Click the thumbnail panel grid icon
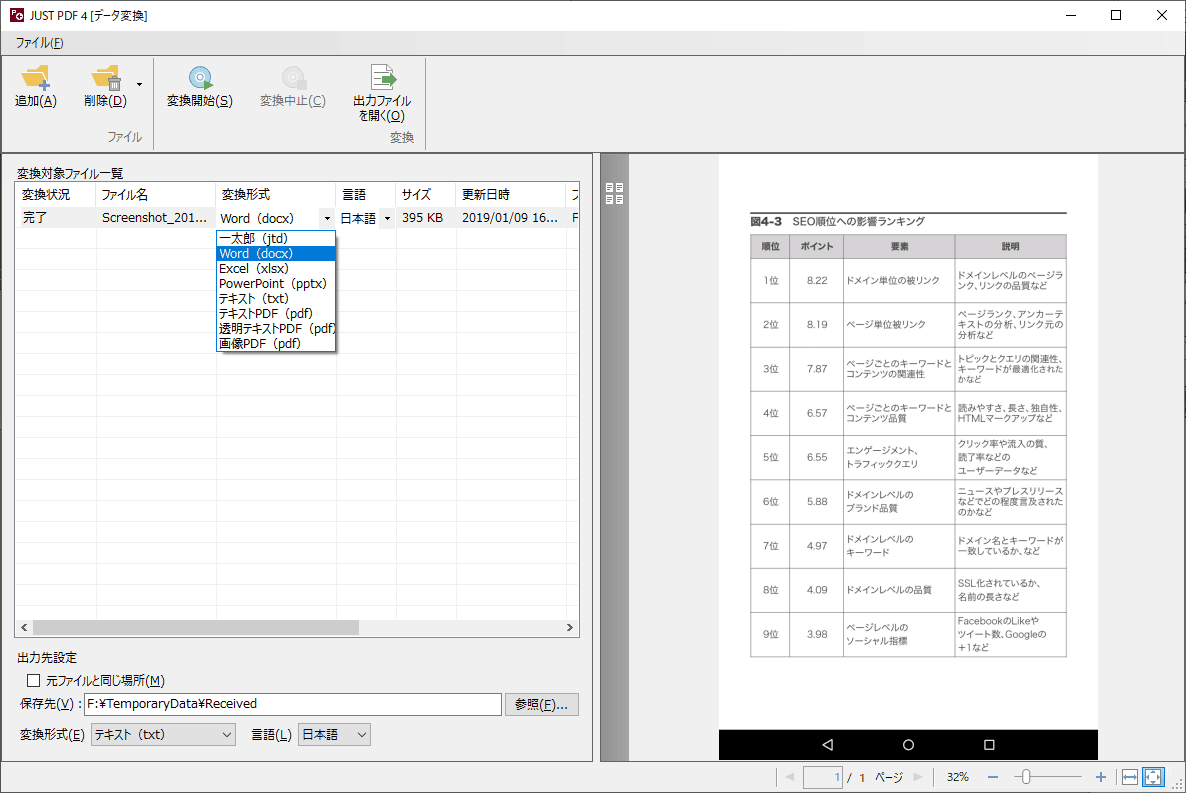The width and height of the screenshot is (1186, 793). coord(614,194)
